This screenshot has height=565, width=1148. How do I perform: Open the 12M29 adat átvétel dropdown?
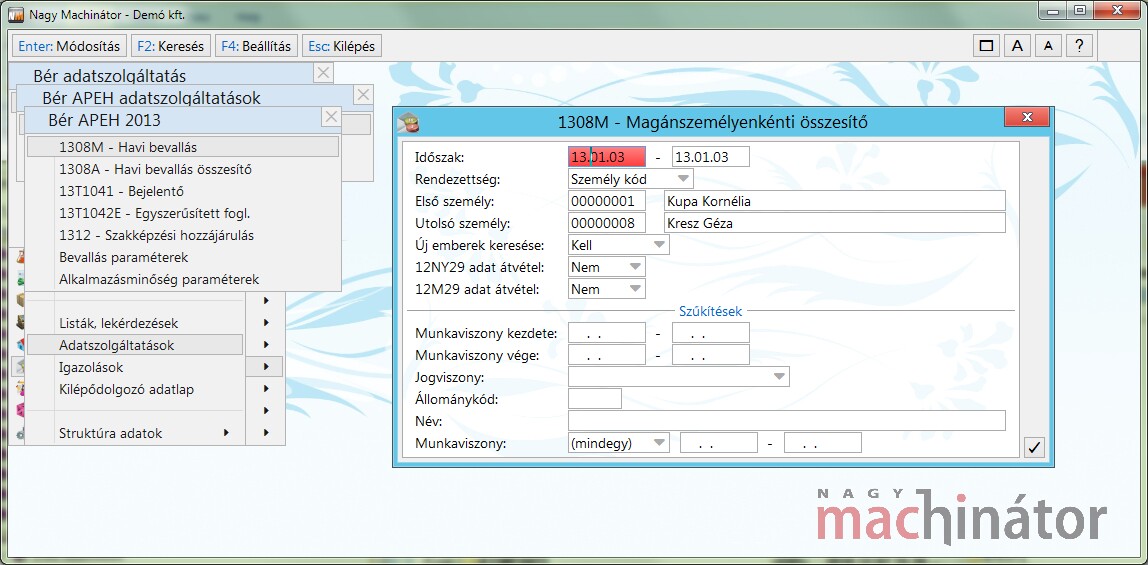tap(636, 288)
